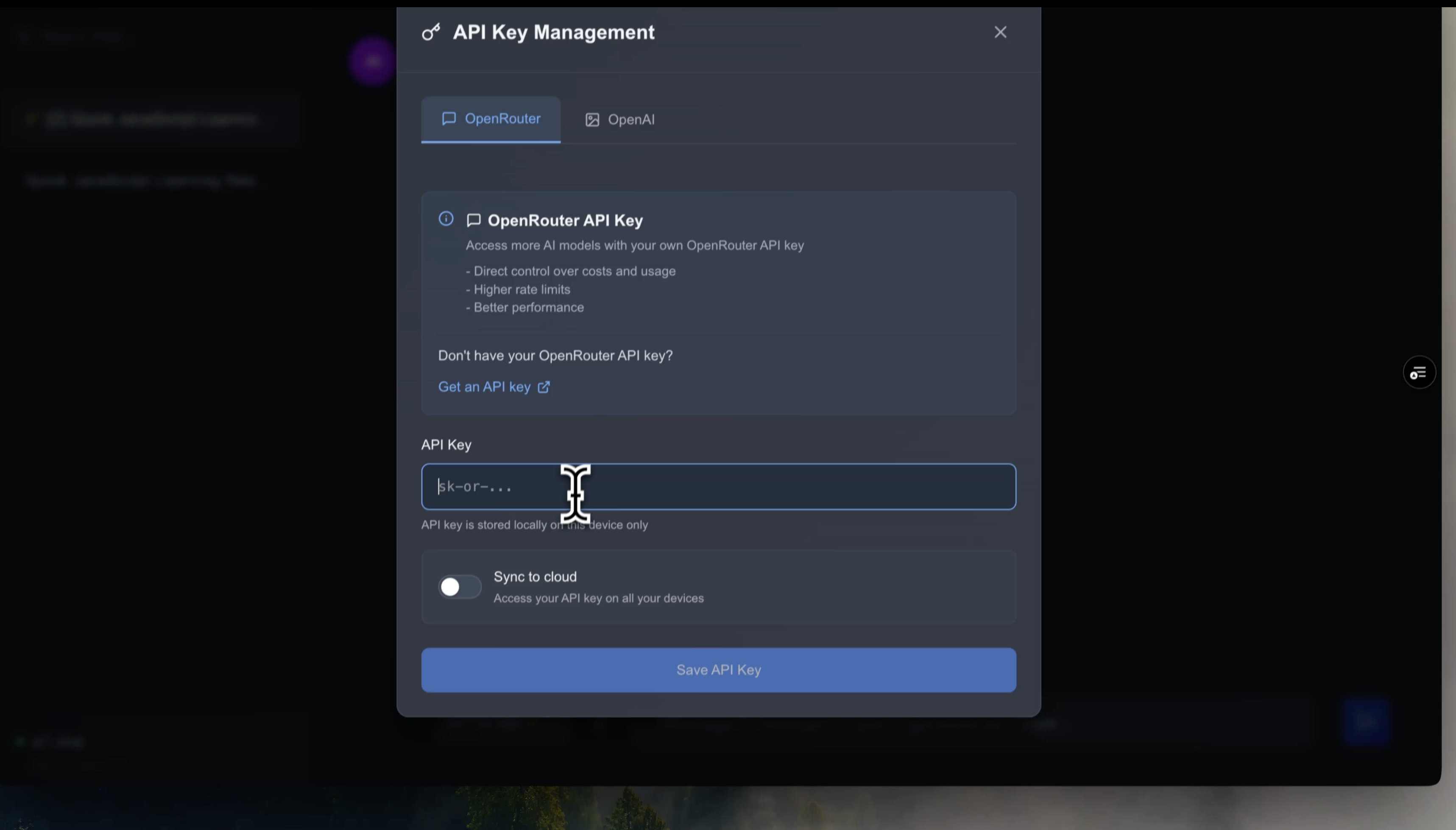Click 'Direct control over costs and usage' text

pyautogui.click(x=571, y=271)
